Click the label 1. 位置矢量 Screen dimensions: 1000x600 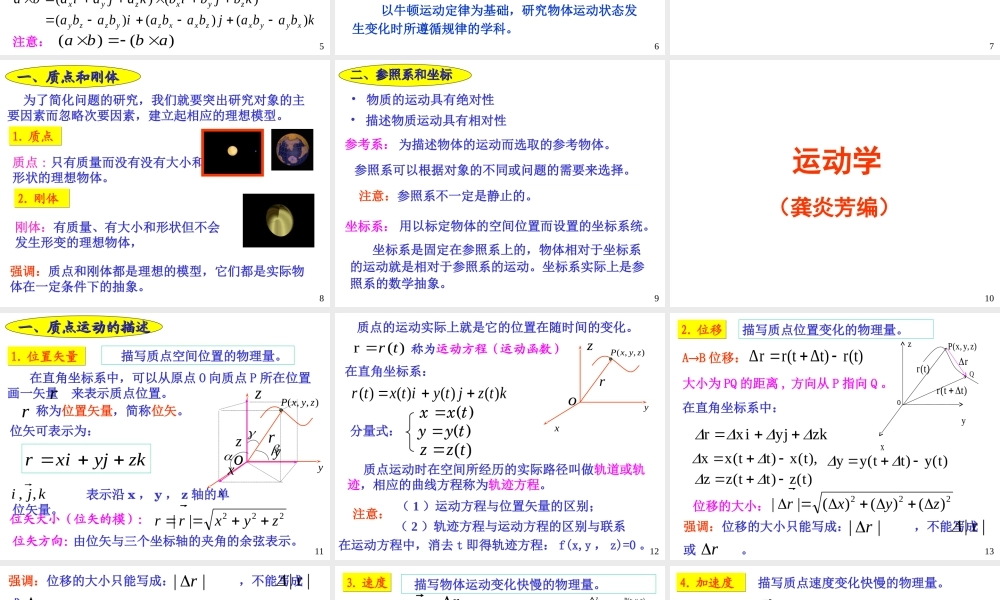coord(47,356)
